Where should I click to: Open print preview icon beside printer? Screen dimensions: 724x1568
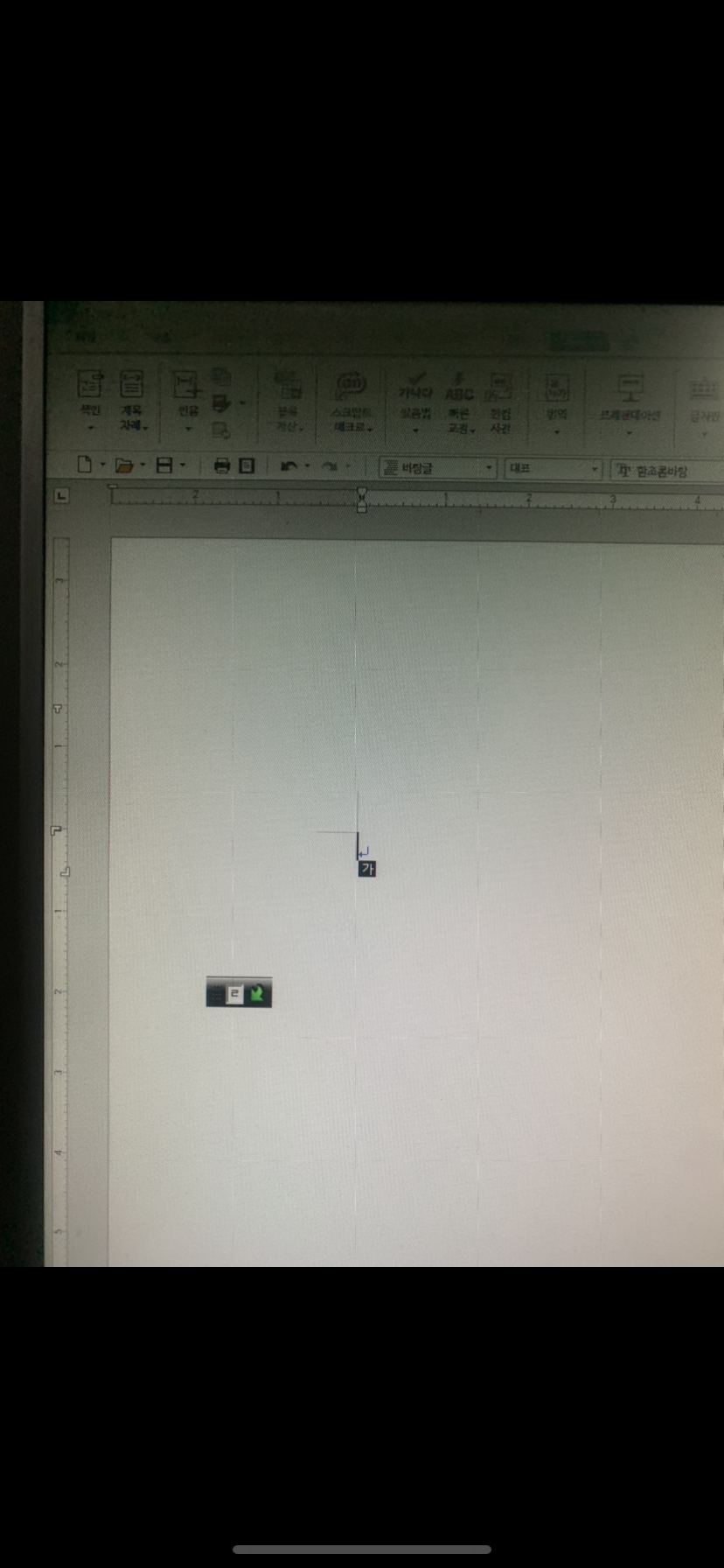[x=247, y=465]
